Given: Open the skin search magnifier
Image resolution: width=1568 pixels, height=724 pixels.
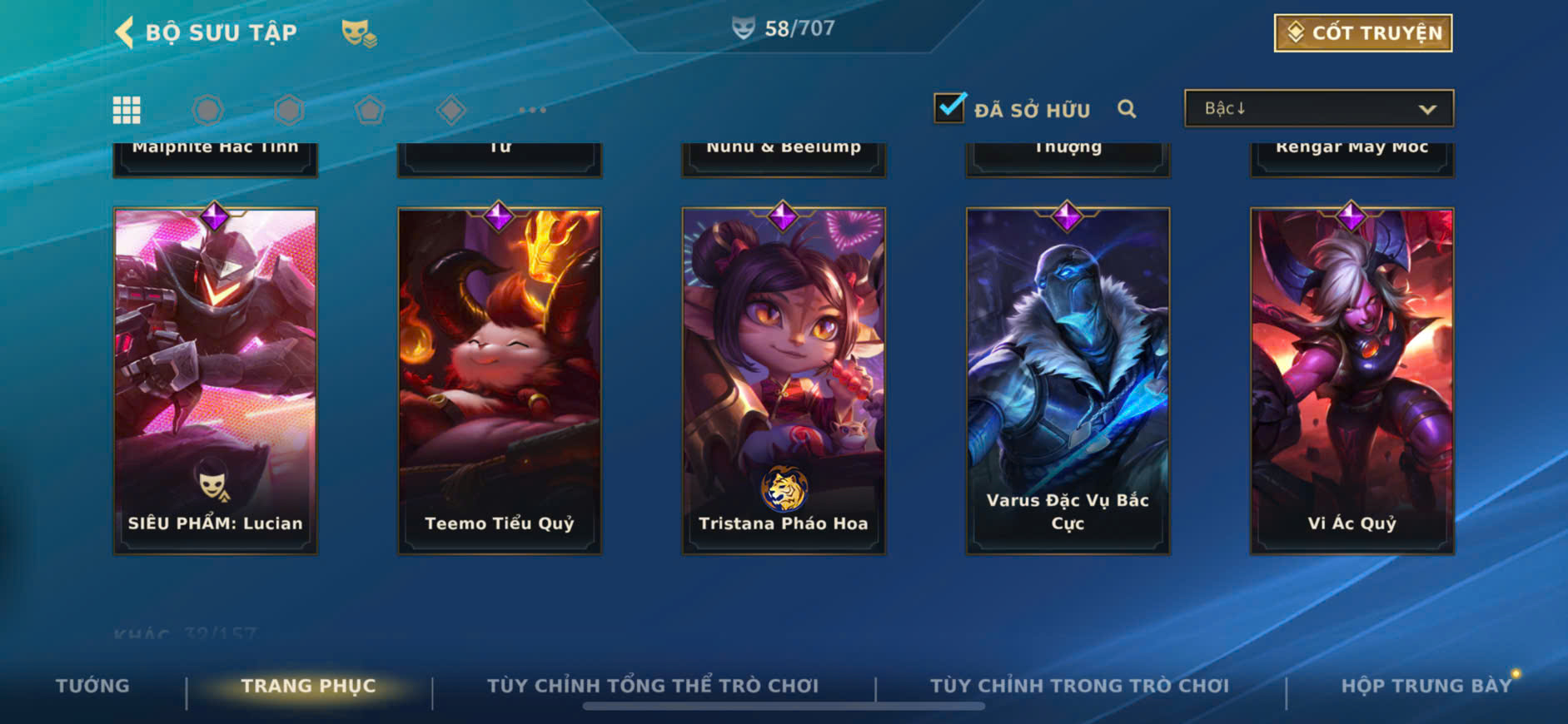Looking at the screenshot, I should click(1127, 109).
